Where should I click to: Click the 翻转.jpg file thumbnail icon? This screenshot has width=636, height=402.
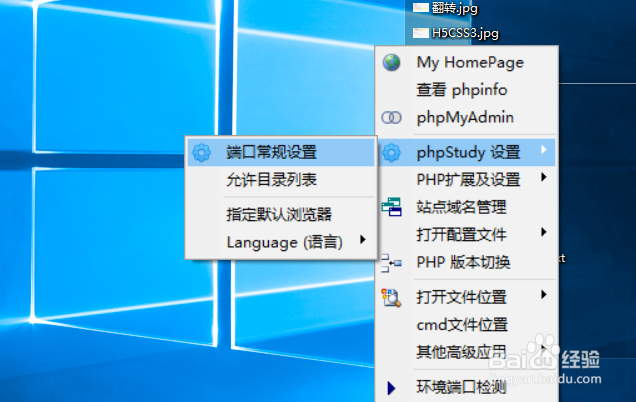421,8
